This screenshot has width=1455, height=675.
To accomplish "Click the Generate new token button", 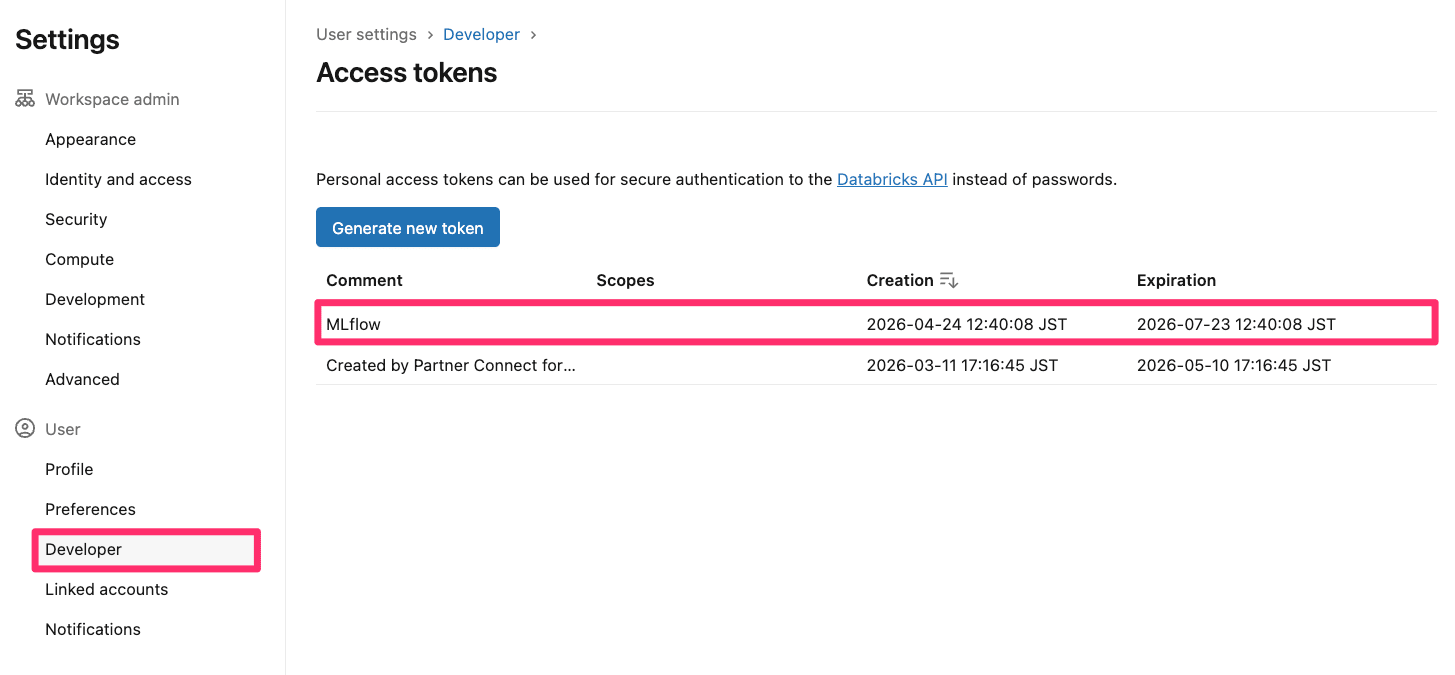I will point(407,227).
